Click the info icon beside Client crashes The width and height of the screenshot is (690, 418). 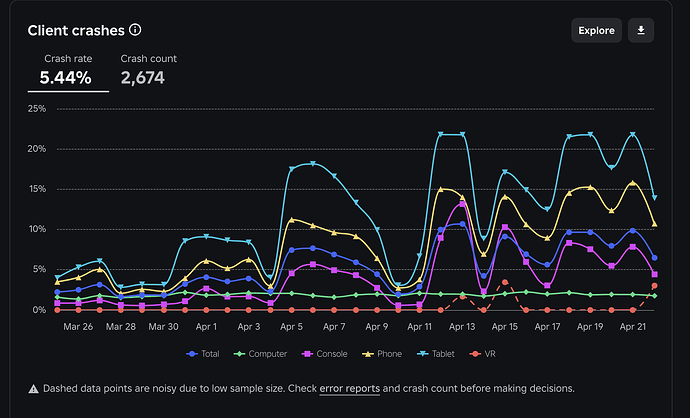click(135, 30)
